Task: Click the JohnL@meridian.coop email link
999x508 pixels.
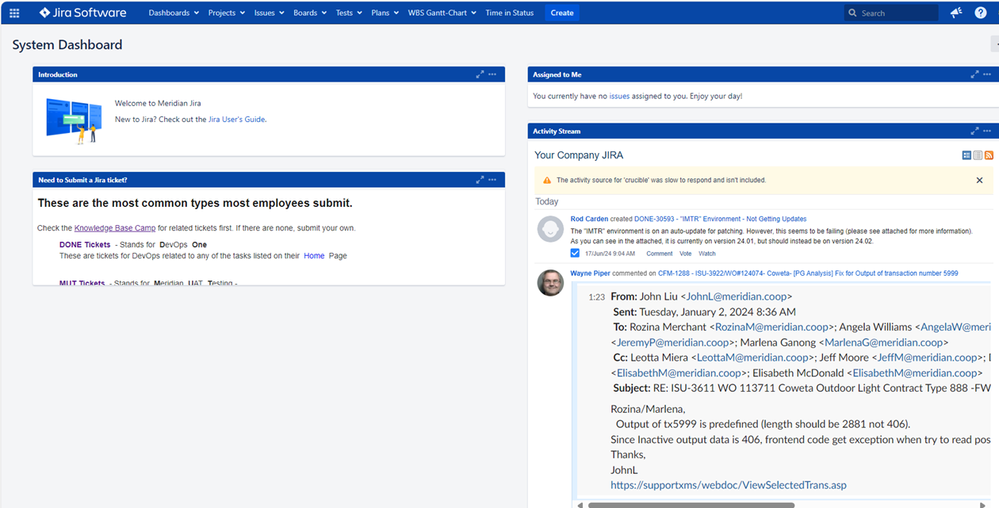Action: 737,296
